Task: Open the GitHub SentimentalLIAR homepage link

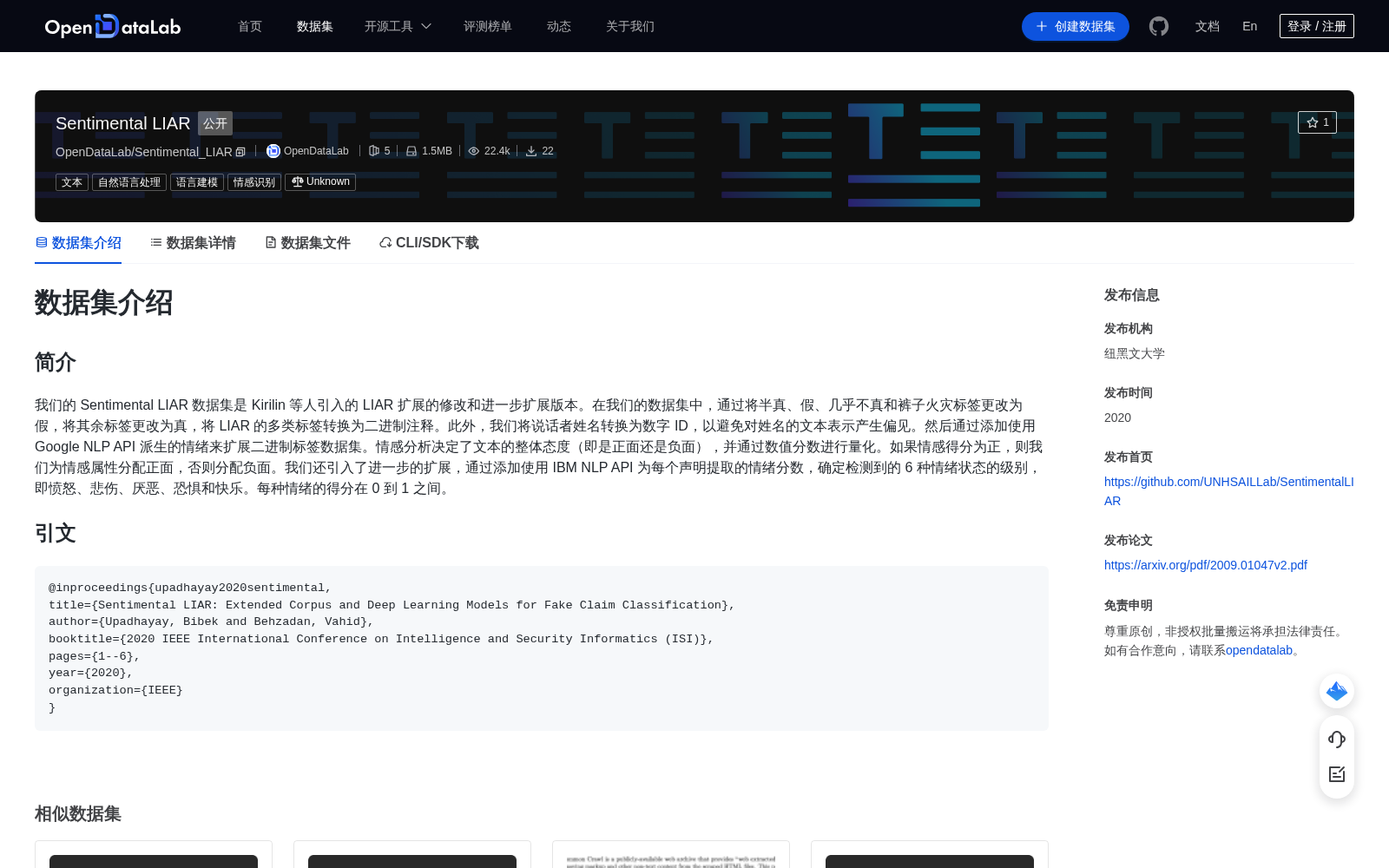Action: coord(1228,491)
